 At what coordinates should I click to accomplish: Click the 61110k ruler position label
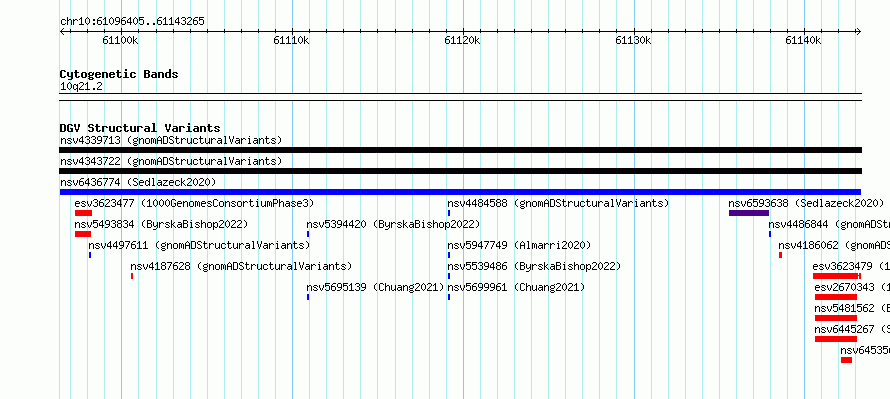291,40
